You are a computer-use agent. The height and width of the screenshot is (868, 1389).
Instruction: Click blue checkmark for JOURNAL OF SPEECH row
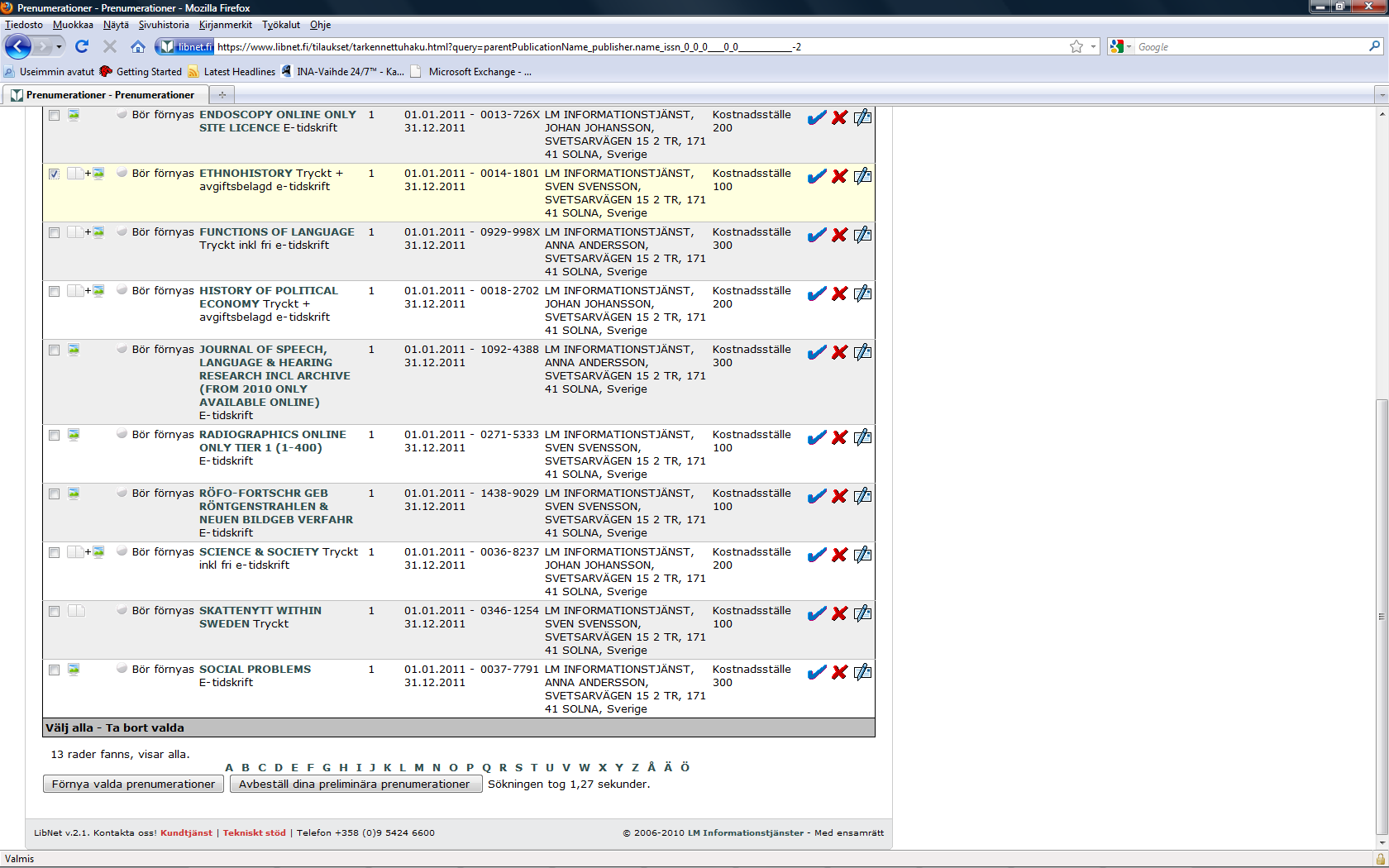coord(817,352)
